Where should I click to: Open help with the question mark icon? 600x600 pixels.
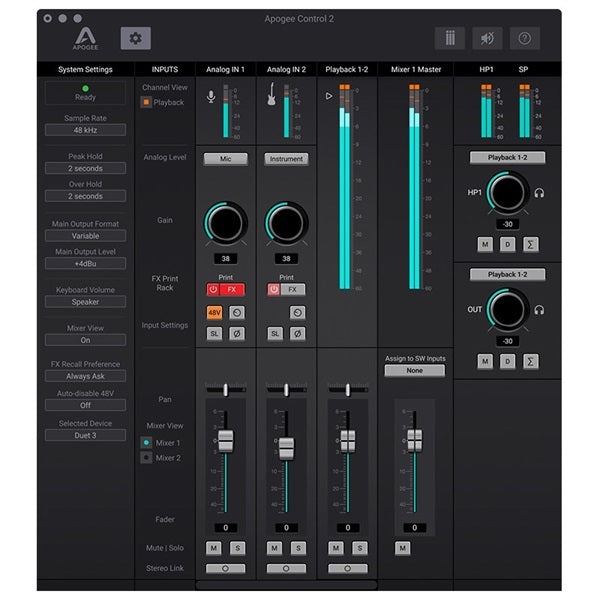click(524, 38)
